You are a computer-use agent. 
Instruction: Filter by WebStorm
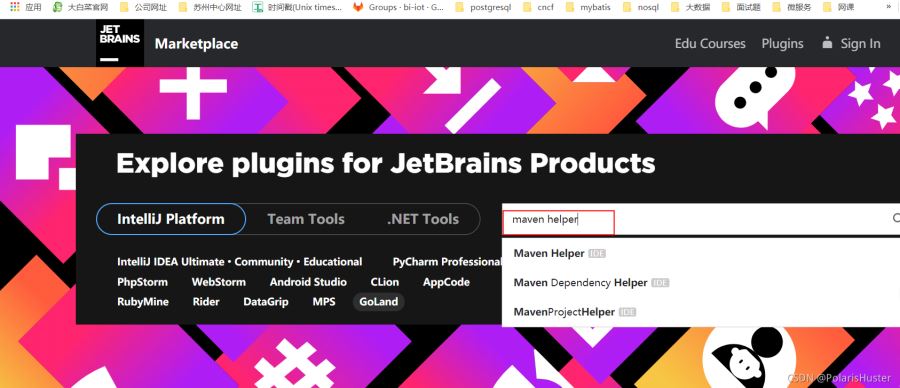pyautogui.click(x=219, y=282)
